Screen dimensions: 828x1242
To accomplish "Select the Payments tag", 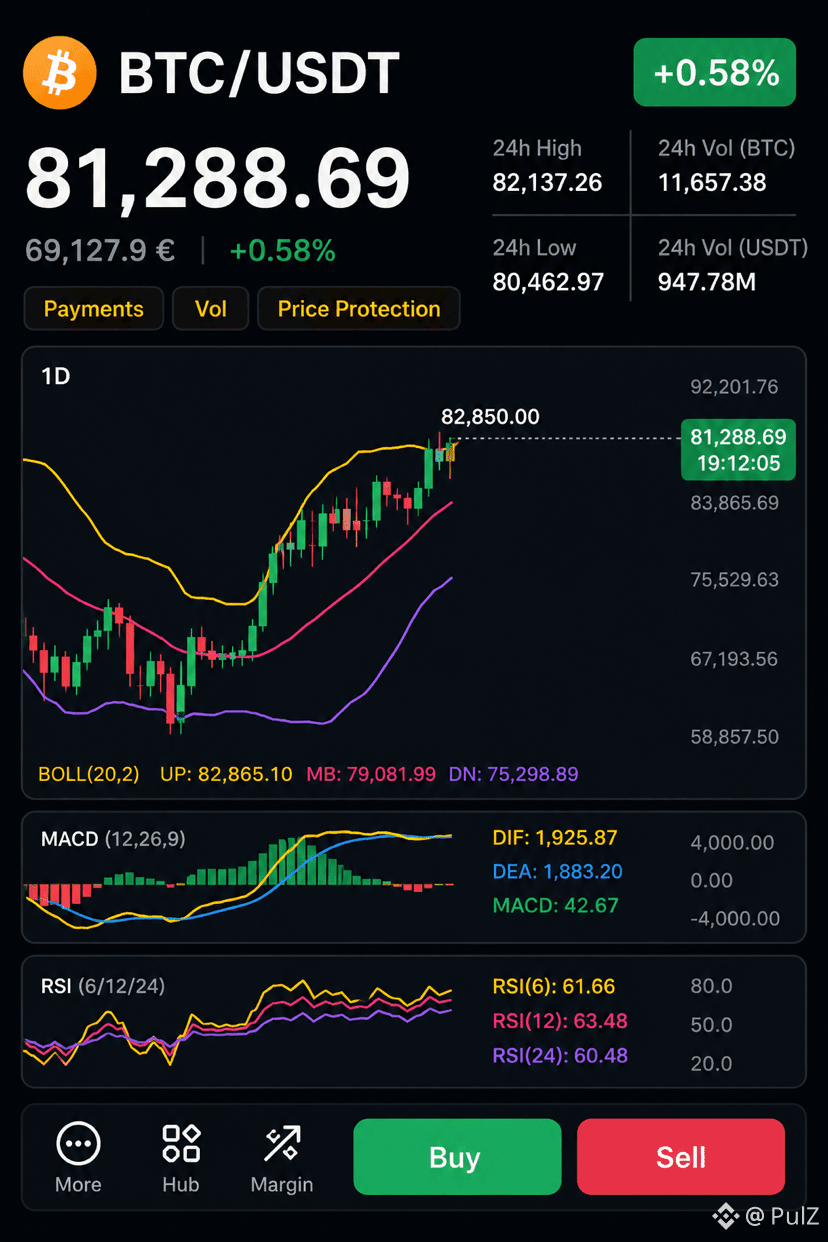I will tap(94, 309).
